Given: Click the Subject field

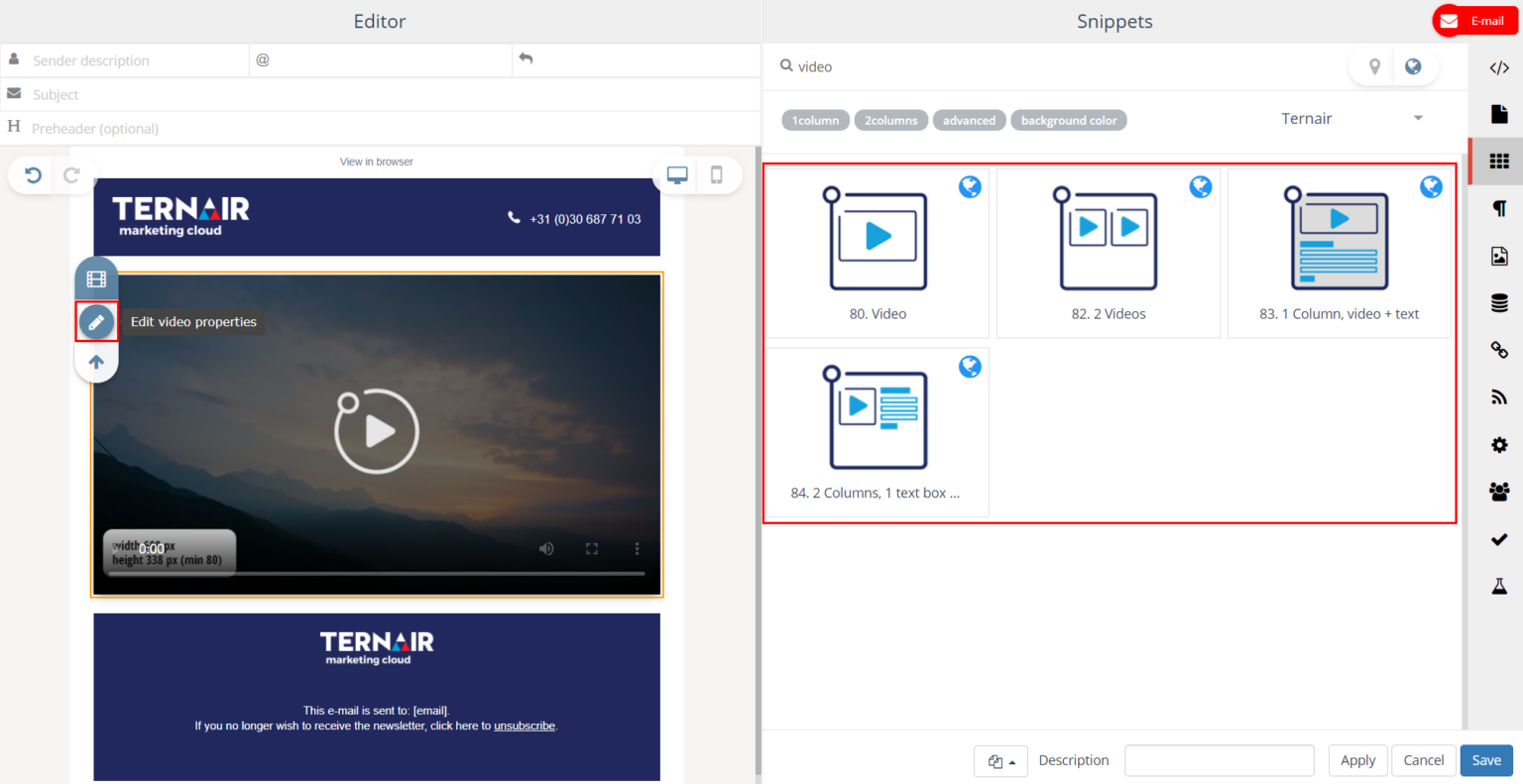Looking at the screenshot, I should pyautogui.click(x=381, y=94).
